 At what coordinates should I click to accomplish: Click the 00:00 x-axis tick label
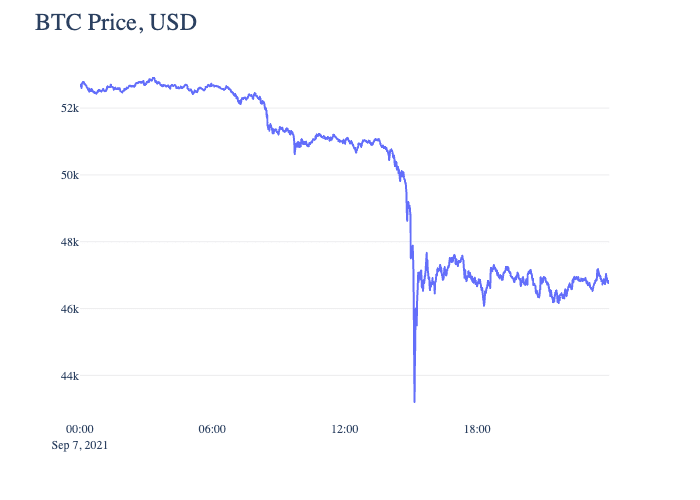point(79,429)
